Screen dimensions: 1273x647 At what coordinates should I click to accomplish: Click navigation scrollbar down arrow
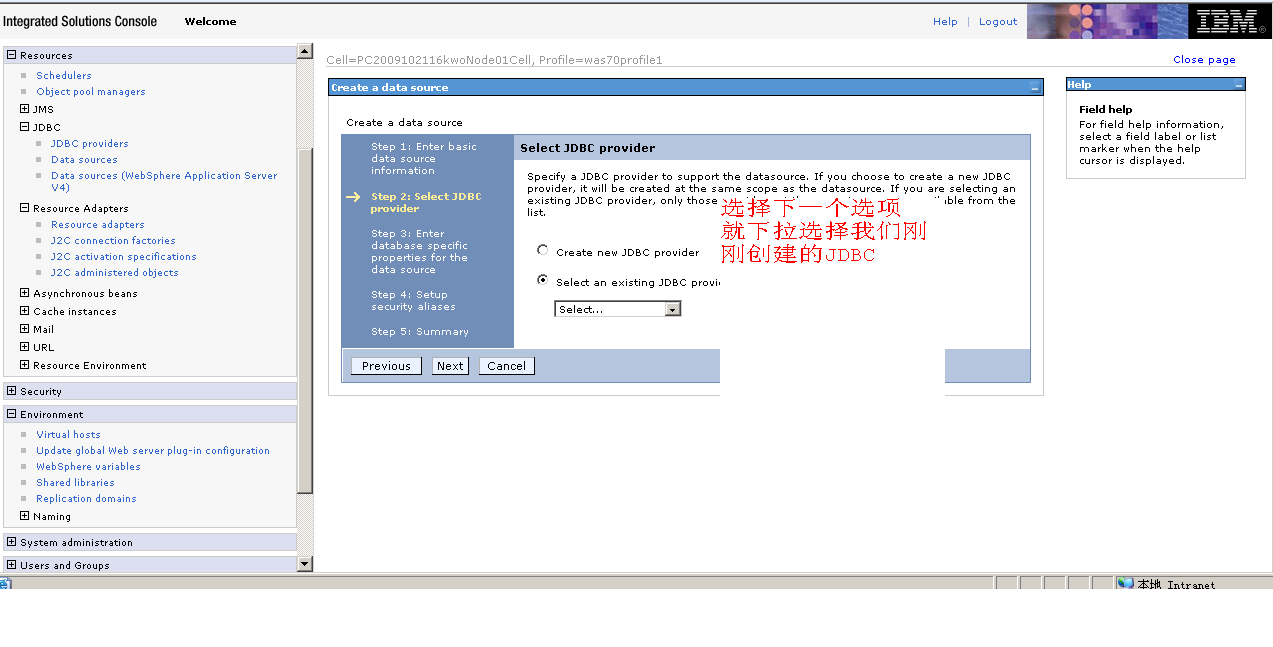coord(305,565)
